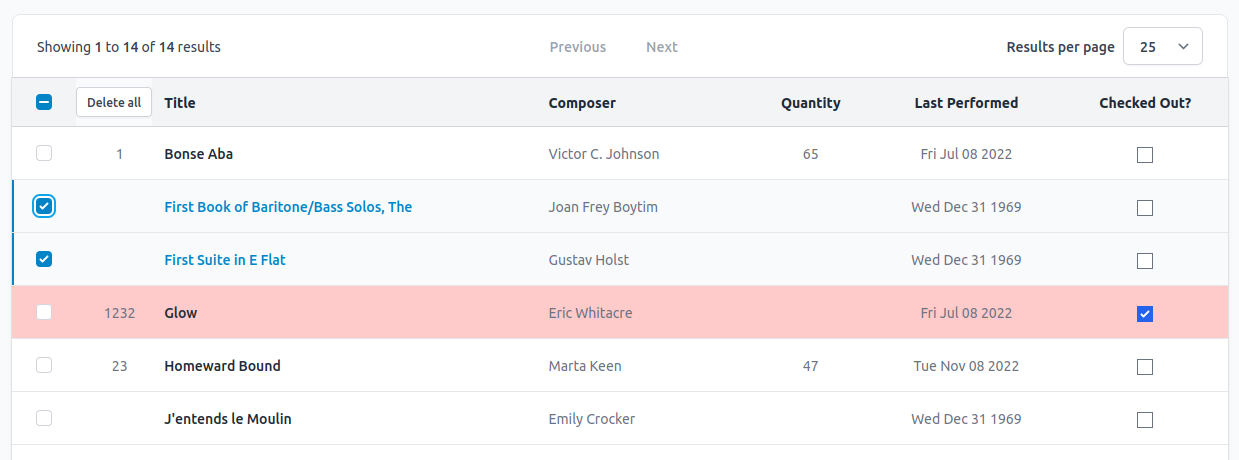
Task: Click the Quantity column header
Action: [811, 103]
